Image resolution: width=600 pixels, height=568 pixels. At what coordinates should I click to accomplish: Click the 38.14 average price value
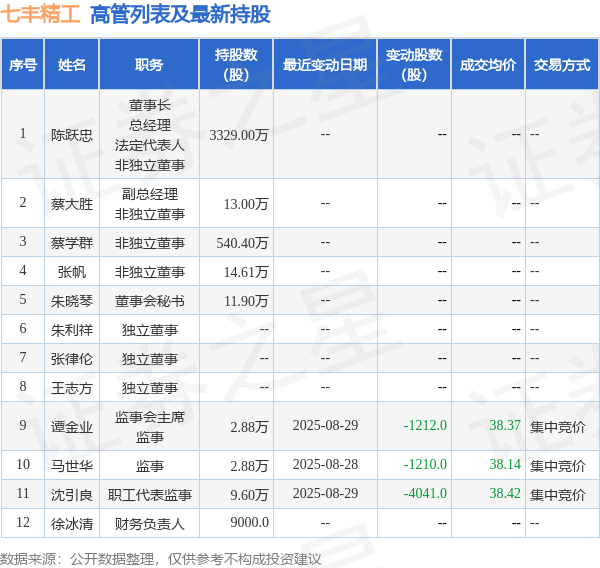(505, 464)
